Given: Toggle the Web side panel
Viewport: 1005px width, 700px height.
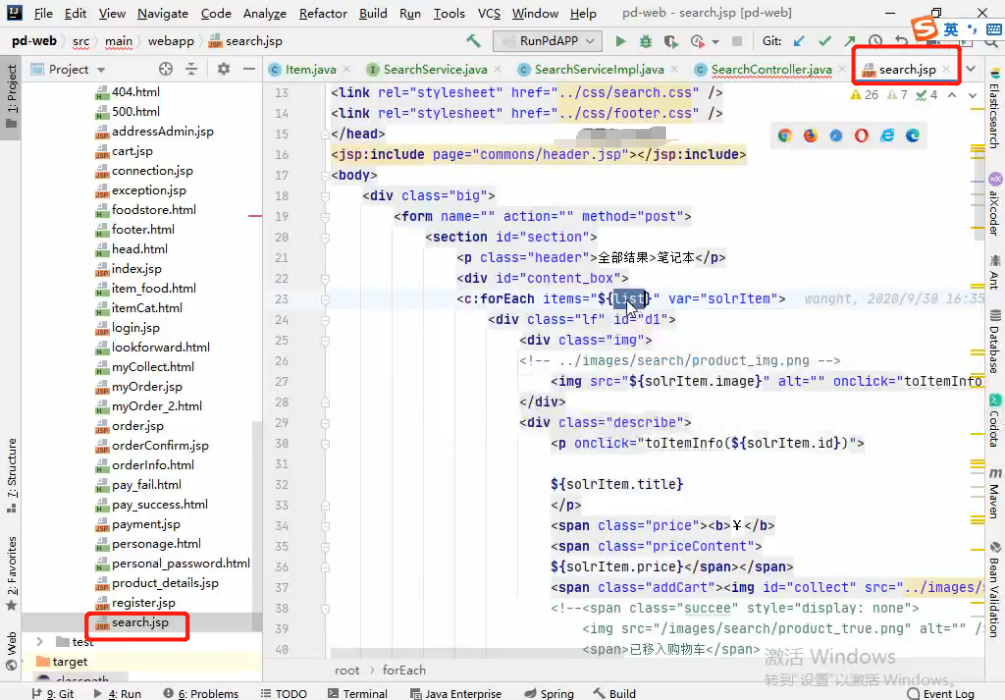Looking at the screenshot, I should tap(12, 651).
